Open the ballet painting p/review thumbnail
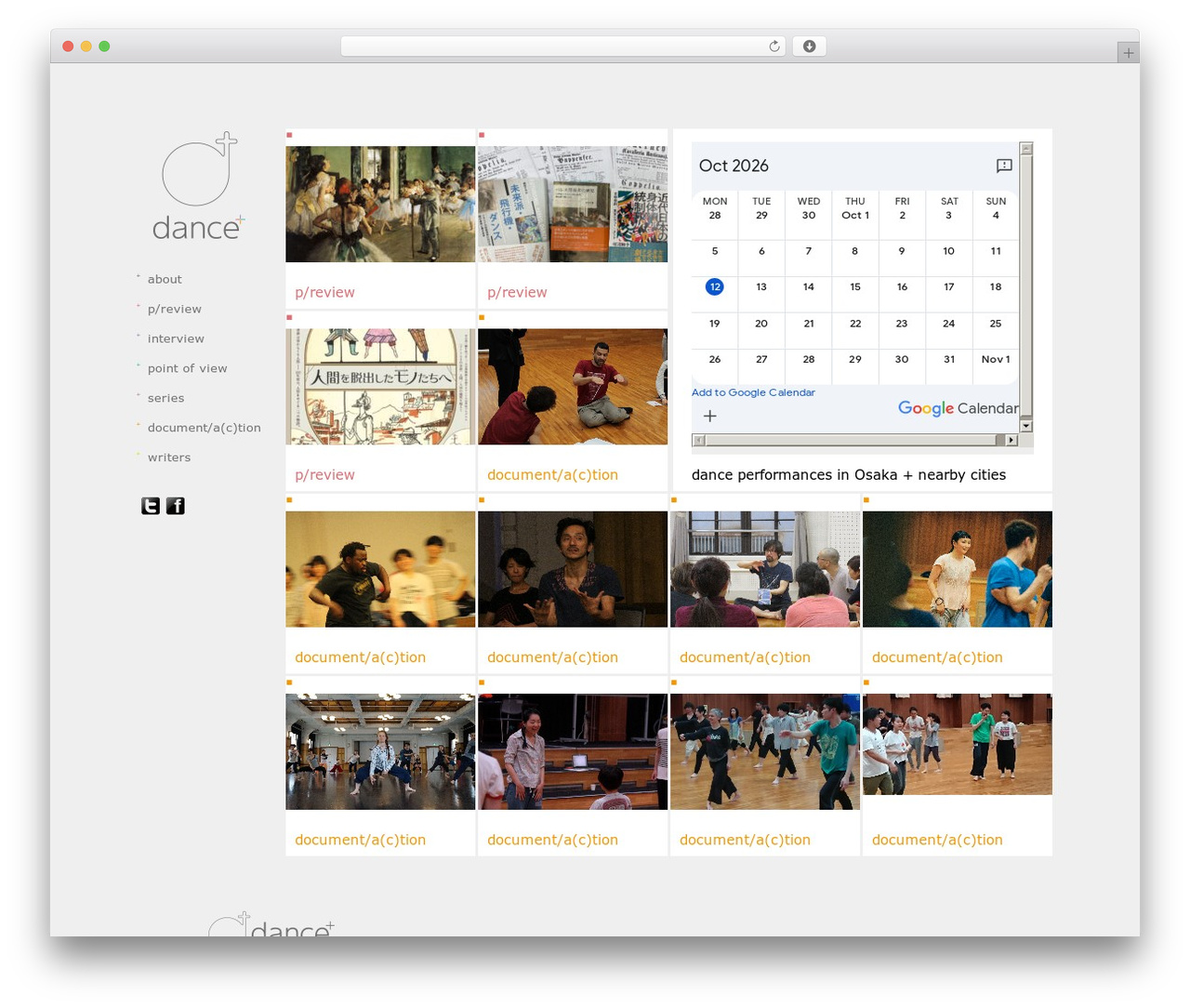 coord(380,204)
